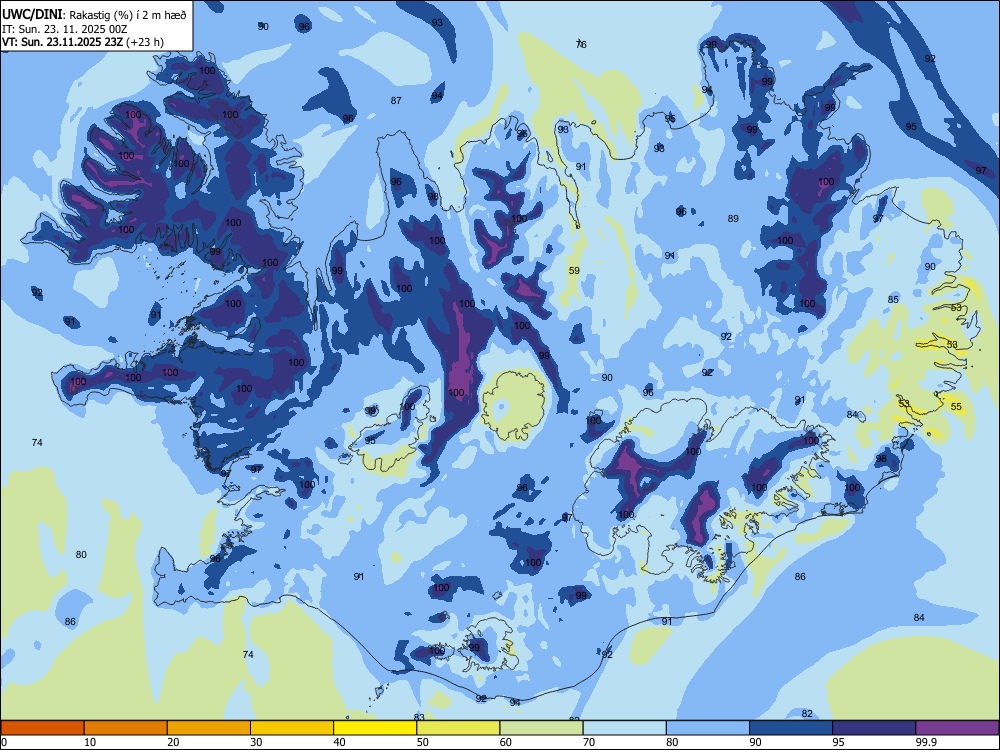1000x750 pixels.
Task: Click the legend label '99.9'
Action: click(x=926, y=742)
